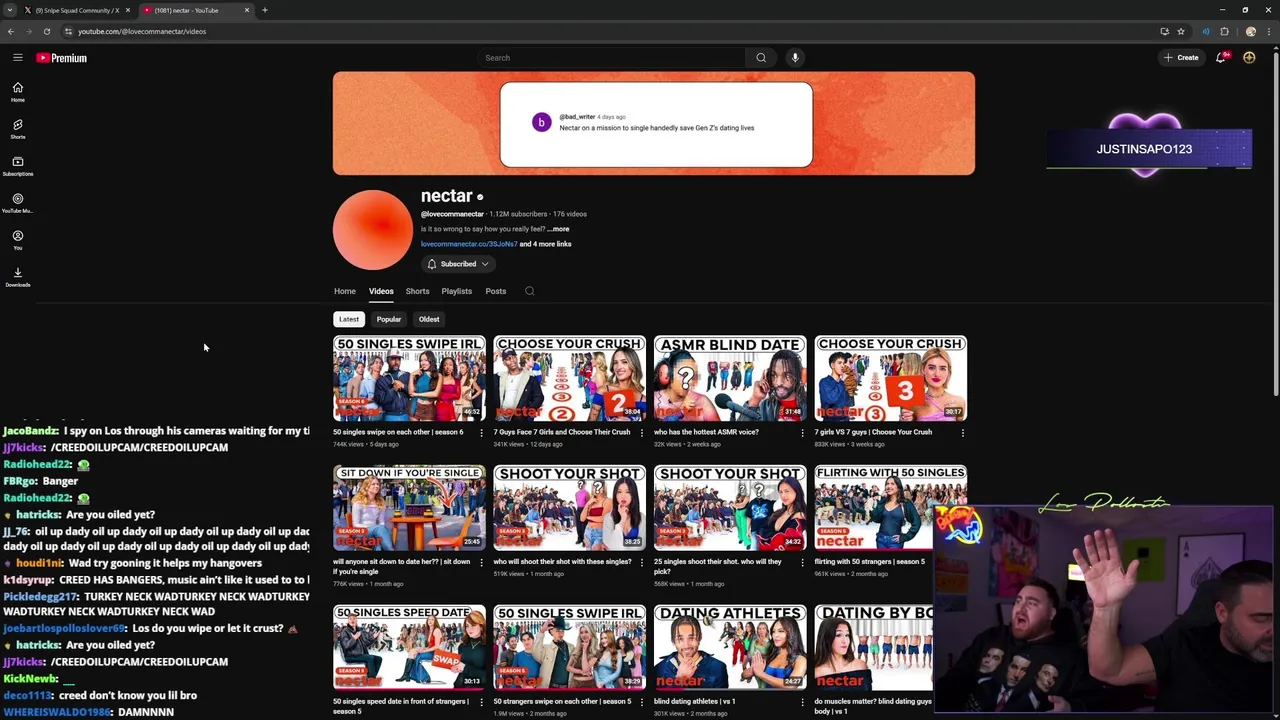Image resolution: width=1280 pixels, height=720 pixels.
Task: Select the Videos tab
Action: tap(381, 291)
